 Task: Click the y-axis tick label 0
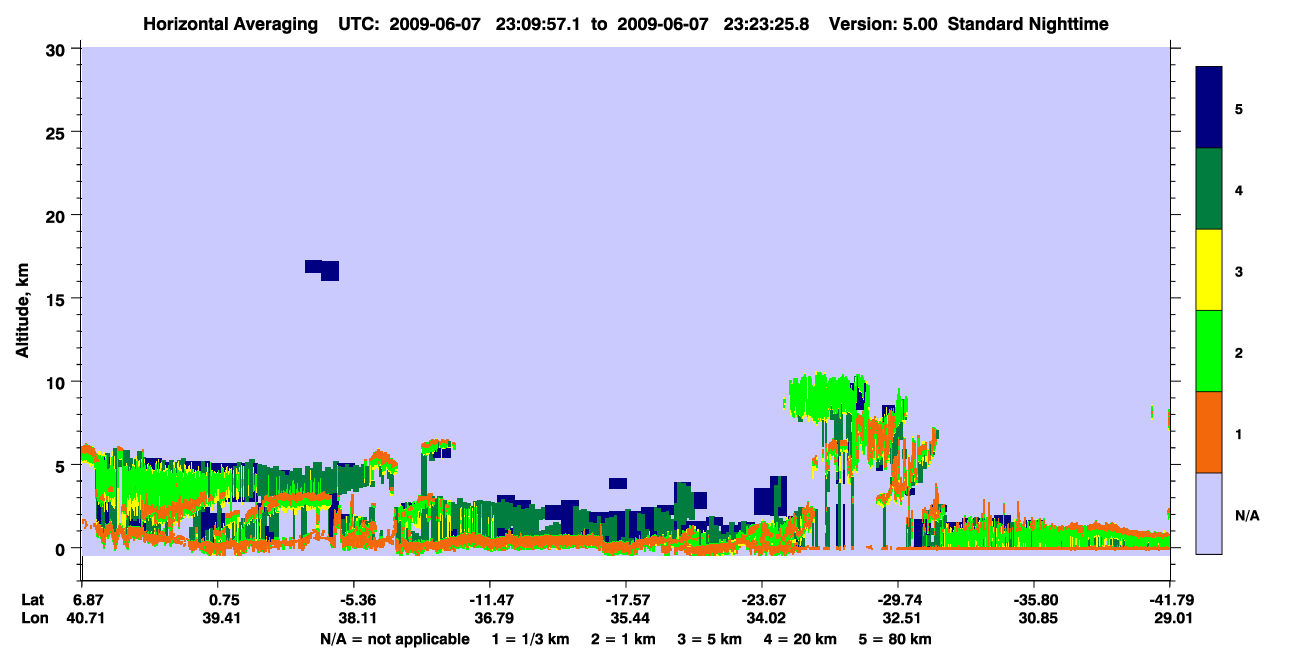pos(62,549)
